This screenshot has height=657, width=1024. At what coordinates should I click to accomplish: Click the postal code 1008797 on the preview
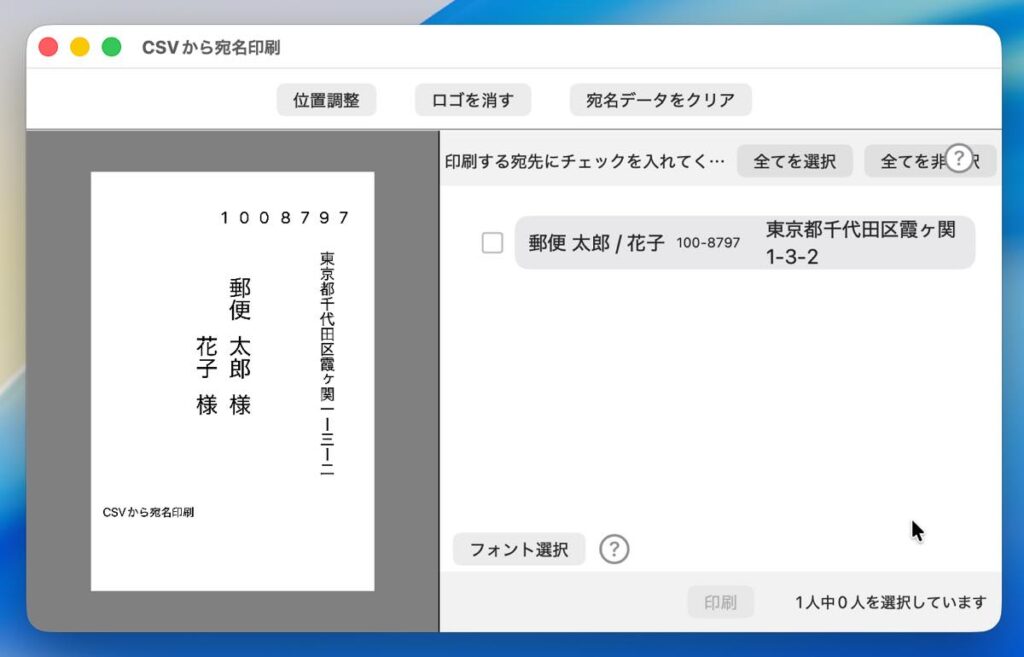[285, 218]
